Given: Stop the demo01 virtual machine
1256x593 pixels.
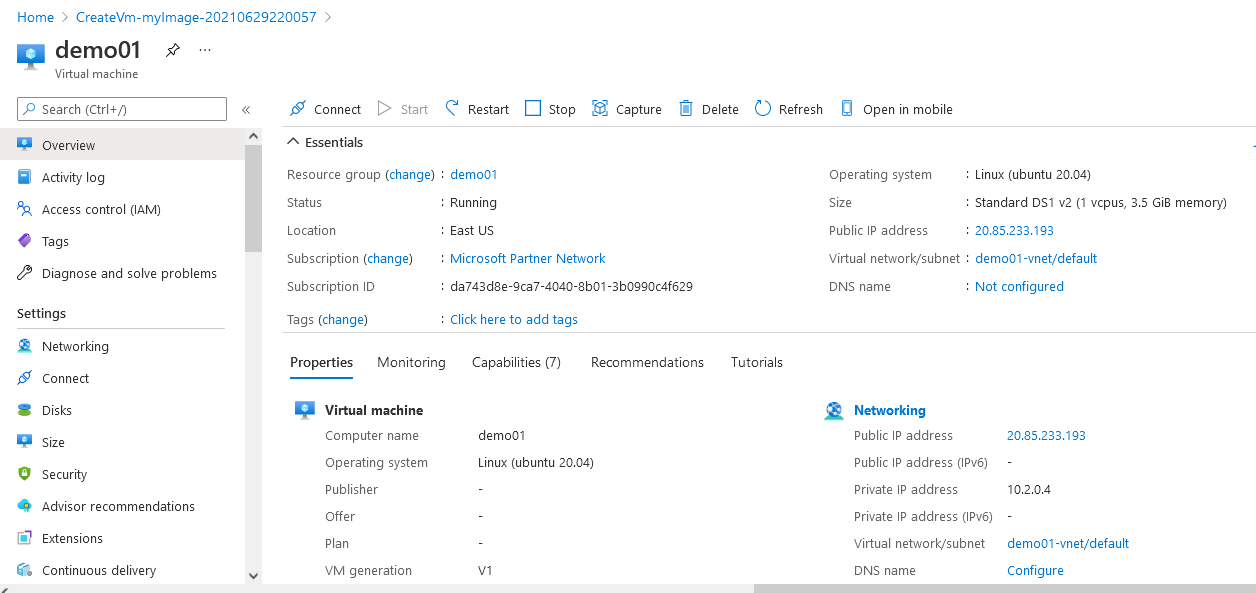Looking at the screenshot, I should pos(550,109).
